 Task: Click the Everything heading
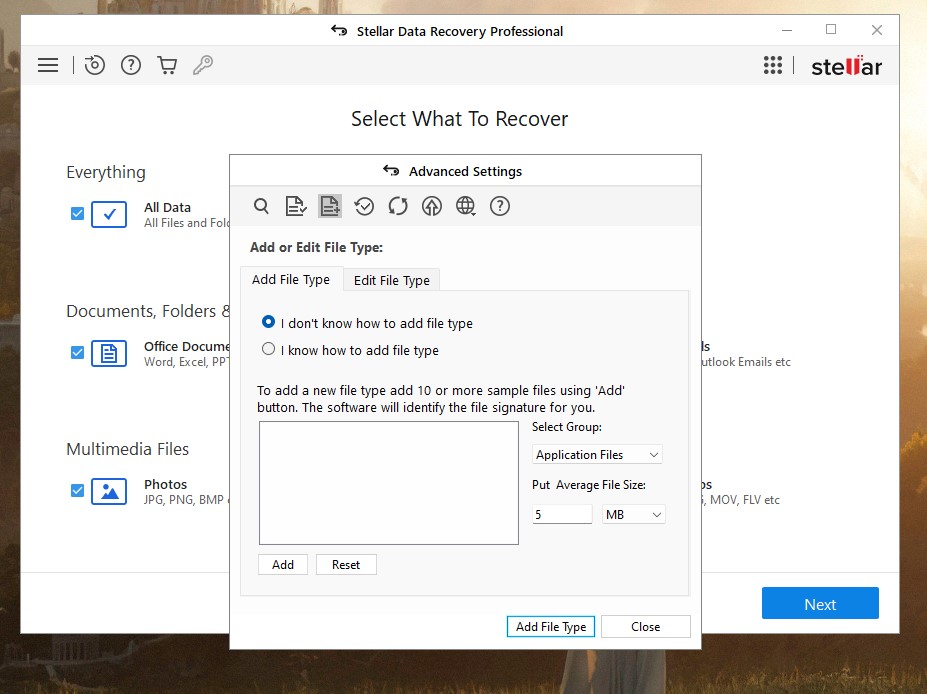[x=106, y=172]
